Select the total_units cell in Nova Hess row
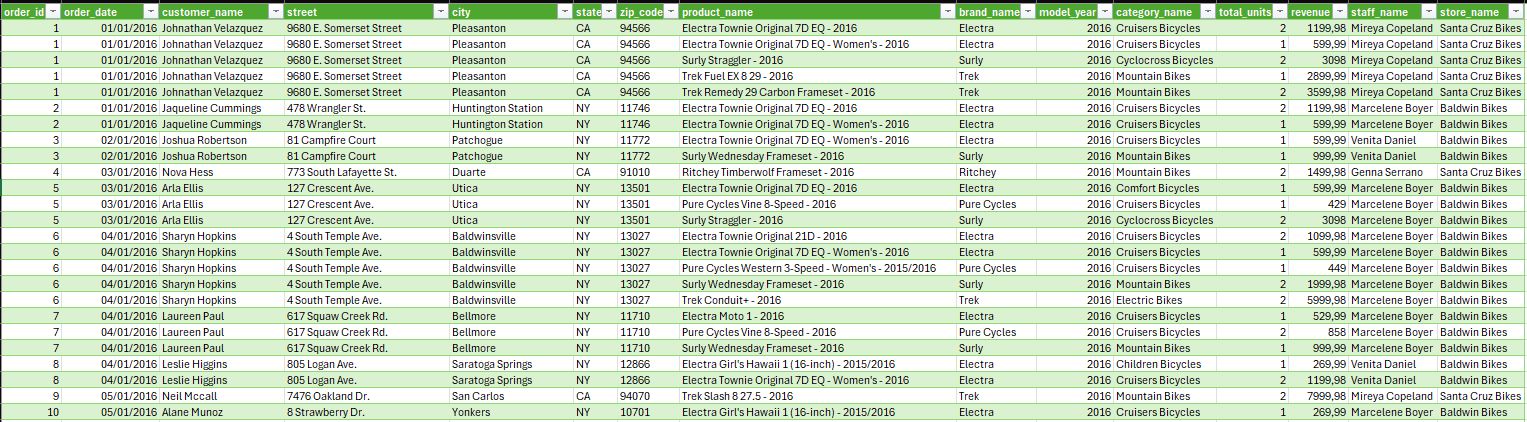Screen dimensions: 1527x422 click(1252, 172)
